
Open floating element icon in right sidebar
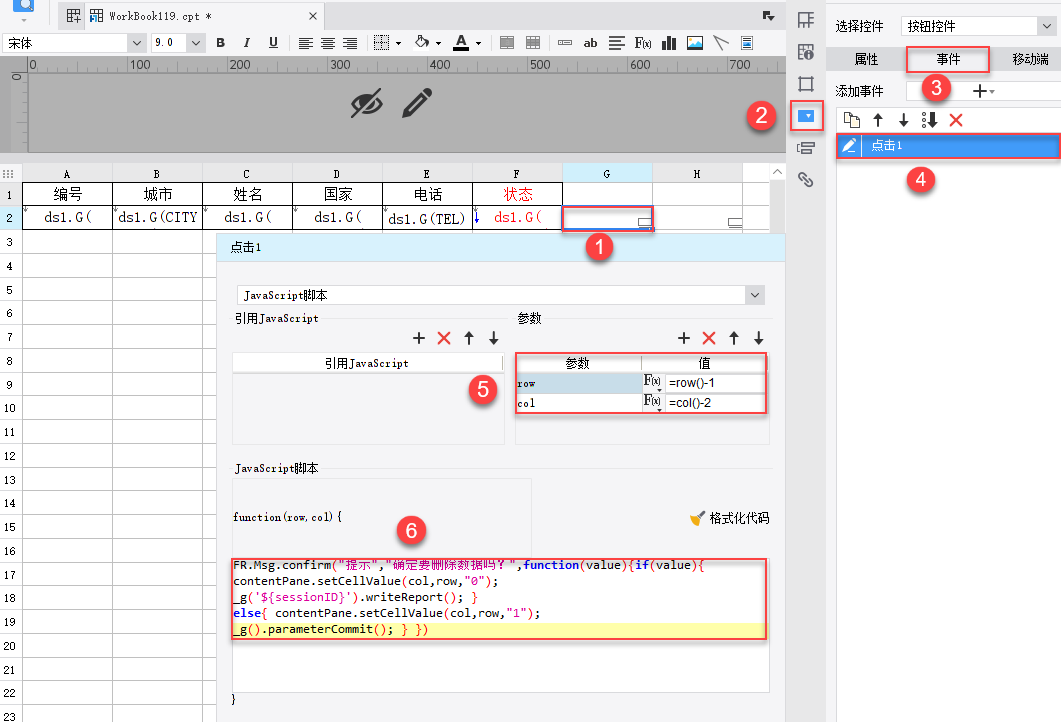tap(806, 84)
